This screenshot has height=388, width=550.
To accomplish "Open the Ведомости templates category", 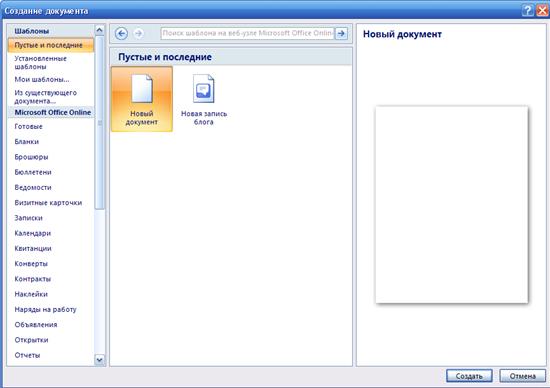I will point(33,188).
